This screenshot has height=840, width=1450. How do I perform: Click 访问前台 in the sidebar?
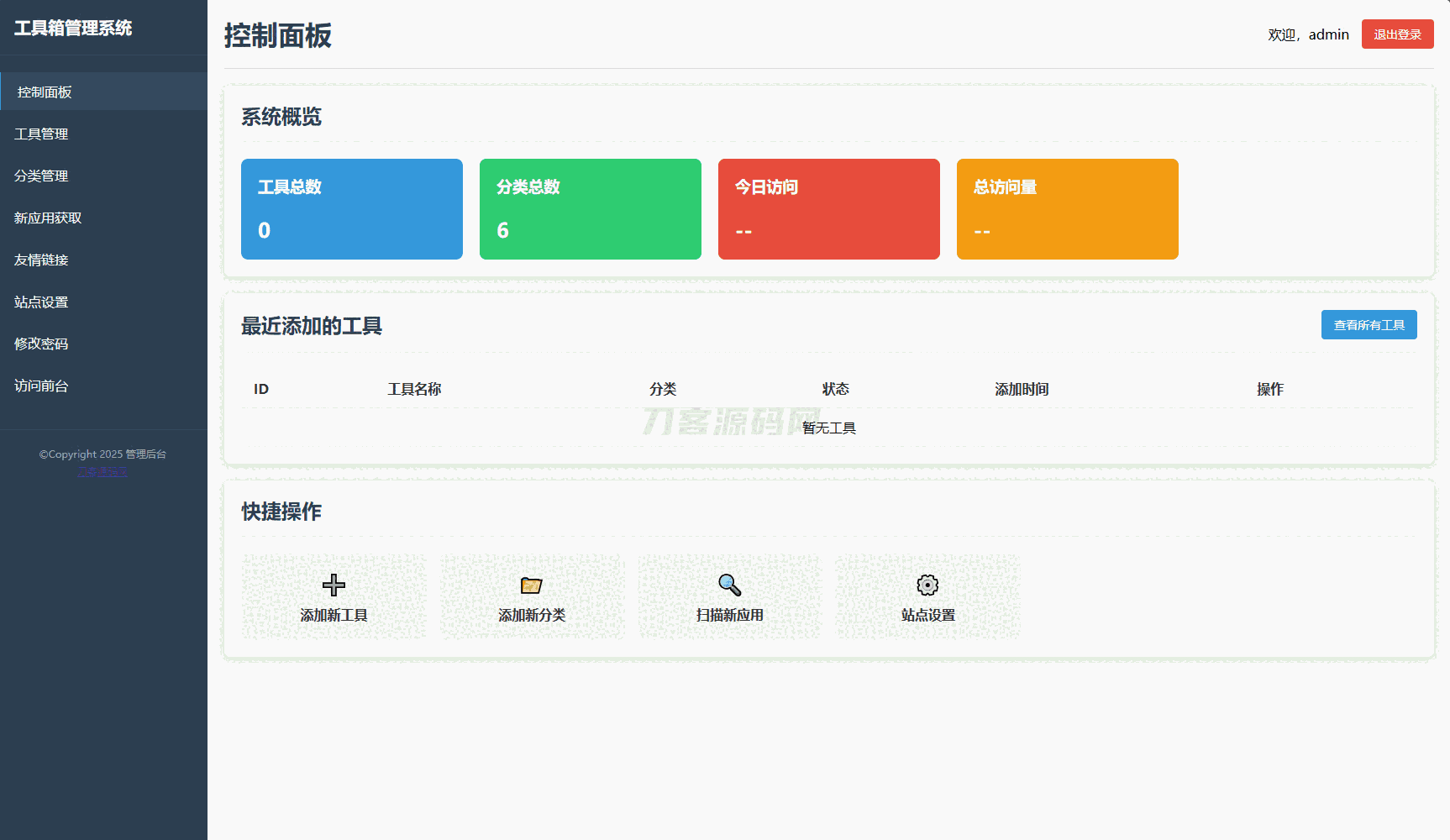point(41,386)
